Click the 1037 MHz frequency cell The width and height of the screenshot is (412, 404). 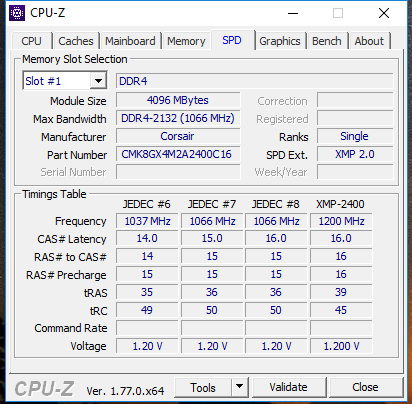(x=147, y=221)
